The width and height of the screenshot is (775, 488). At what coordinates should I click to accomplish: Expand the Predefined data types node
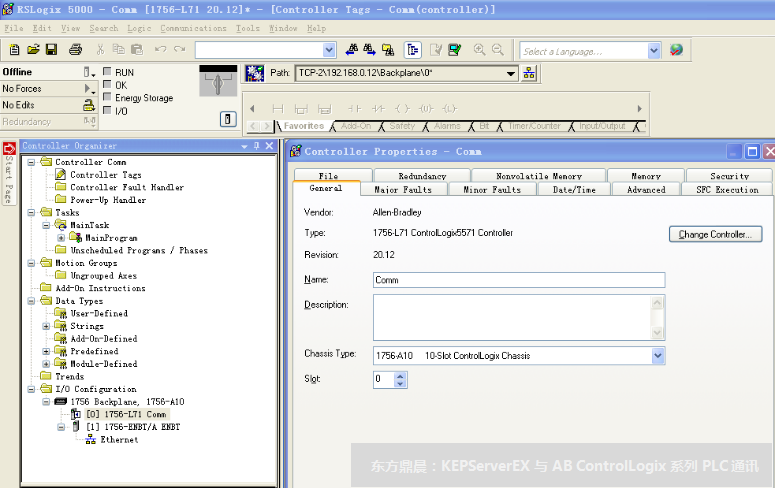coord(46,352)
